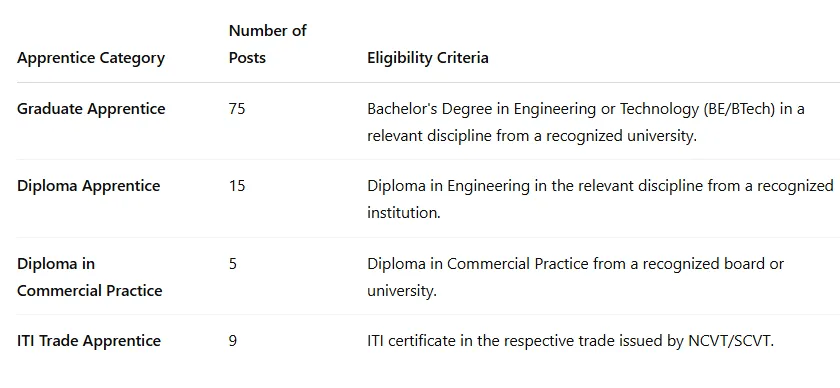Click the Bachelor's Degree eligibility text
This screenshot has height=388, width=840.
click(586, 122)
